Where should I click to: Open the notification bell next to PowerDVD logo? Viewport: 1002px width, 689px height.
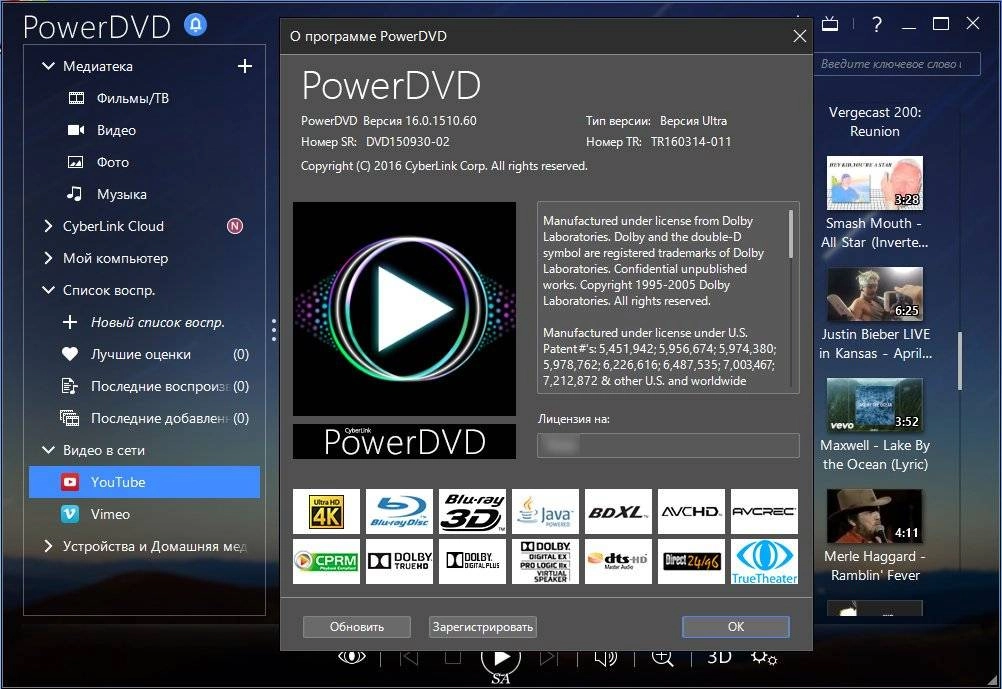[196, 25]
